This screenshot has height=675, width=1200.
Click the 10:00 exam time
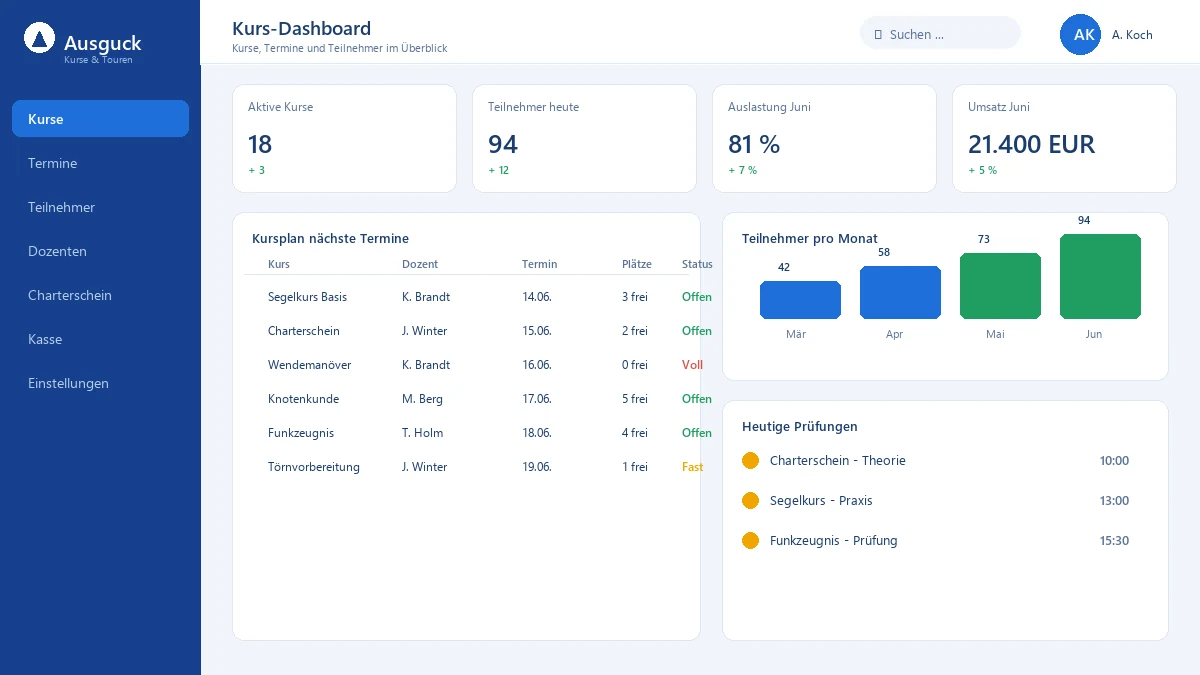1114,461
